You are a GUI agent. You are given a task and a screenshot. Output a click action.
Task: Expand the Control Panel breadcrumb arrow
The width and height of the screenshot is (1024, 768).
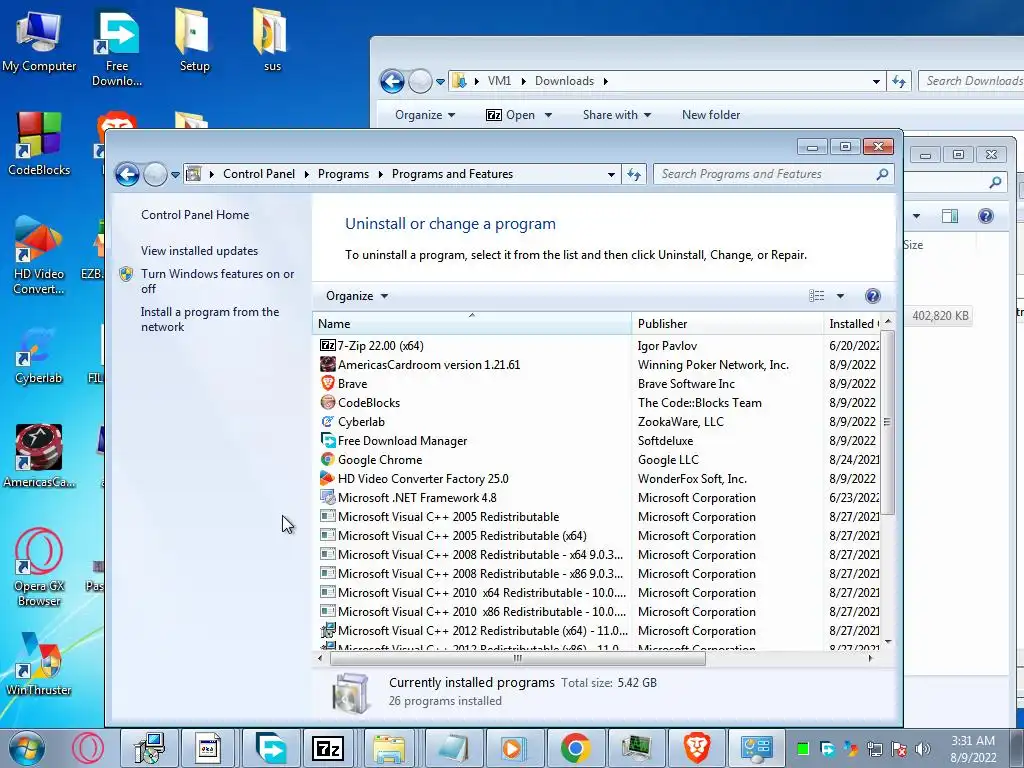(x=306, y=174)
